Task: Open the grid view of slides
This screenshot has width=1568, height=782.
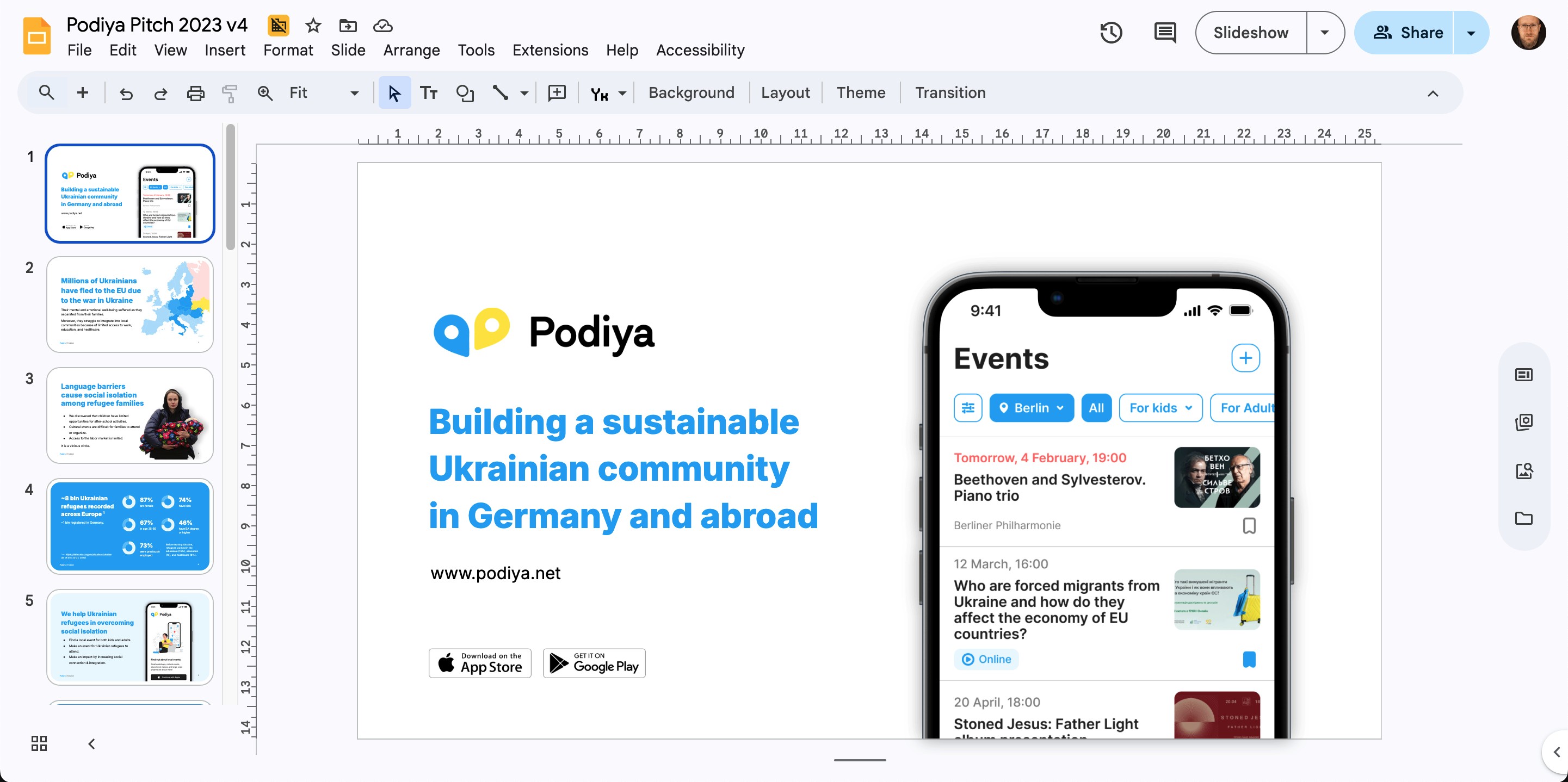Action: (39, 743)
